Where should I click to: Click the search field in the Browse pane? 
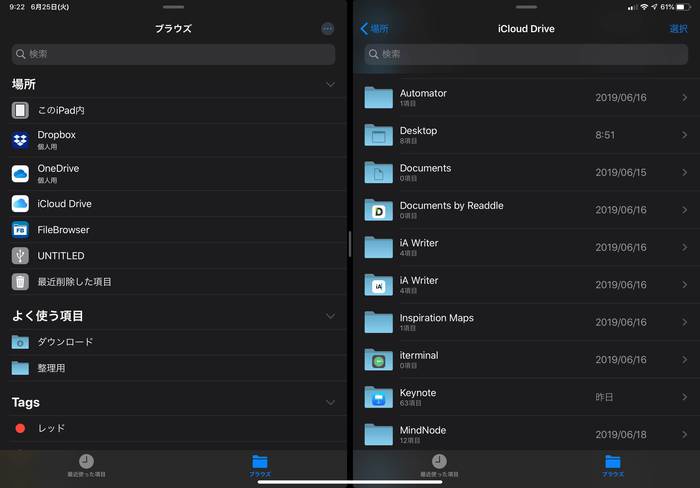[173, 54]
